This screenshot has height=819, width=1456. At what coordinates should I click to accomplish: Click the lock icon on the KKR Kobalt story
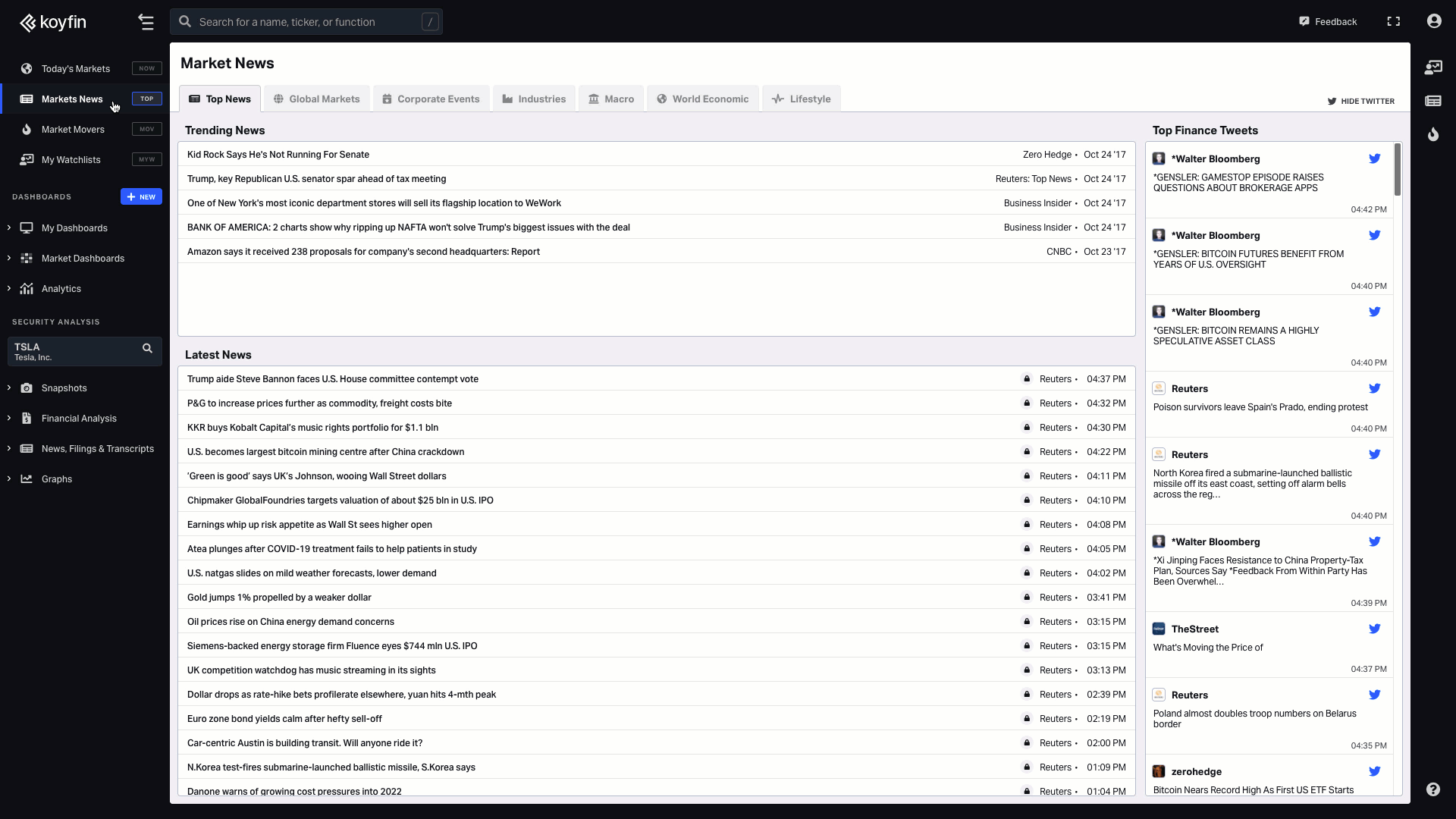[1027, 428]
